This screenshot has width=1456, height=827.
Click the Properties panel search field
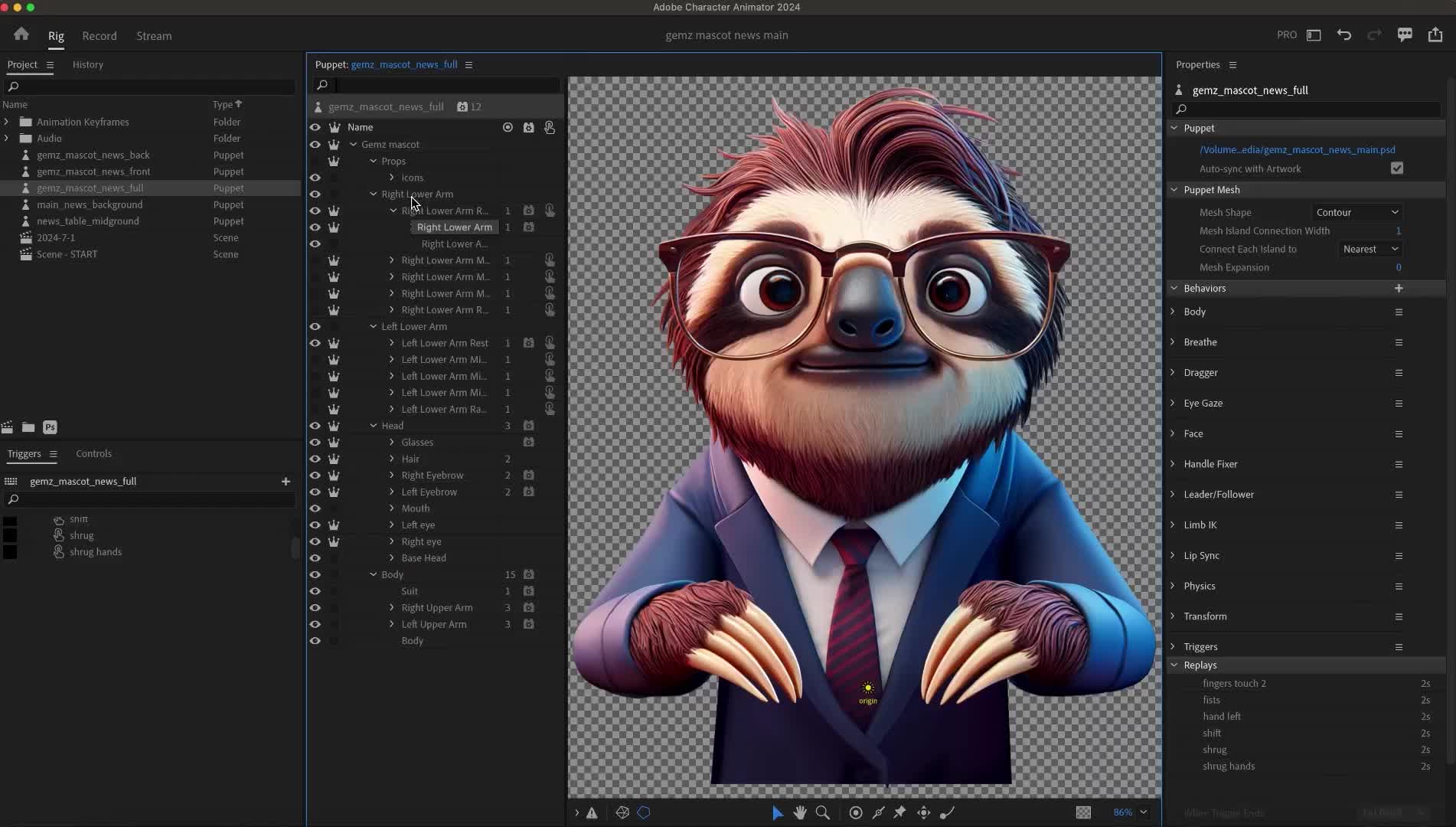coord(1307,110)
